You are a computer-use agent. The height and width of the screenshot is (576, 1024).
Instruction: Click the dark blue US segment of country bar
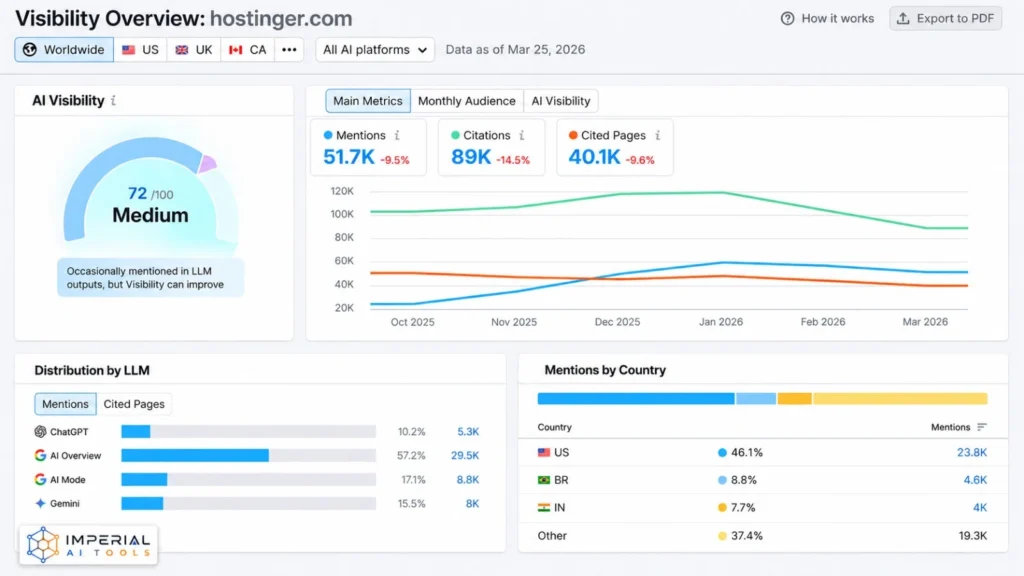pyautogui.click(x=636, y=398)
